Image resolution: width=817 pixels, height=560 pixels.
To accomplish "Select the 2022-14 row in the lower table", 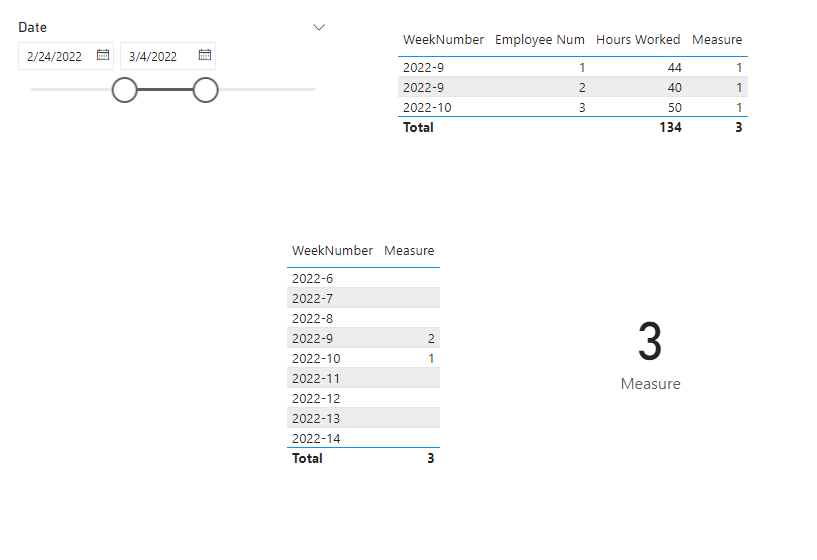I will [x=363, y=438].
